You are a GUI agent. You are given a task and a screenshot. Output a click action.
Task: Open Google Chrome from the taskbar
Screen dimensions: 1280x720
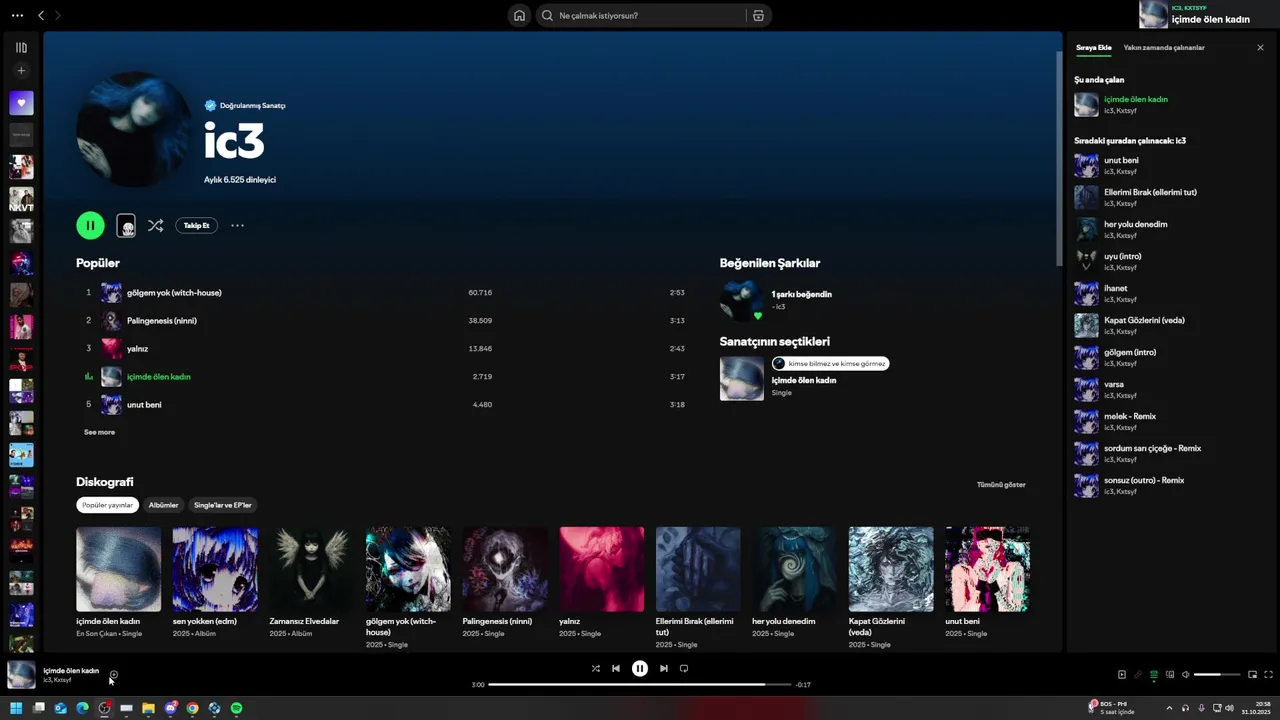tap(192, 708)
